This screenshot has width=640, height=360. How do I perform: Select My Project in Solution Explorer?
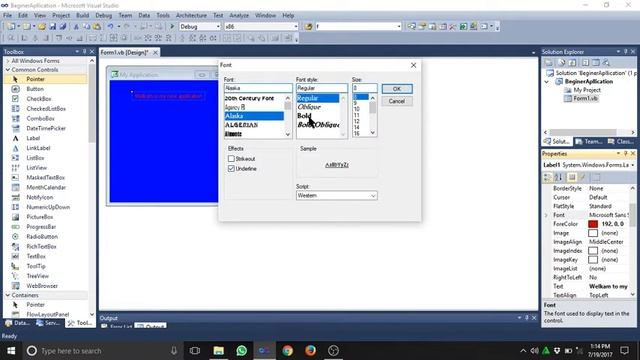coord(587,90)
